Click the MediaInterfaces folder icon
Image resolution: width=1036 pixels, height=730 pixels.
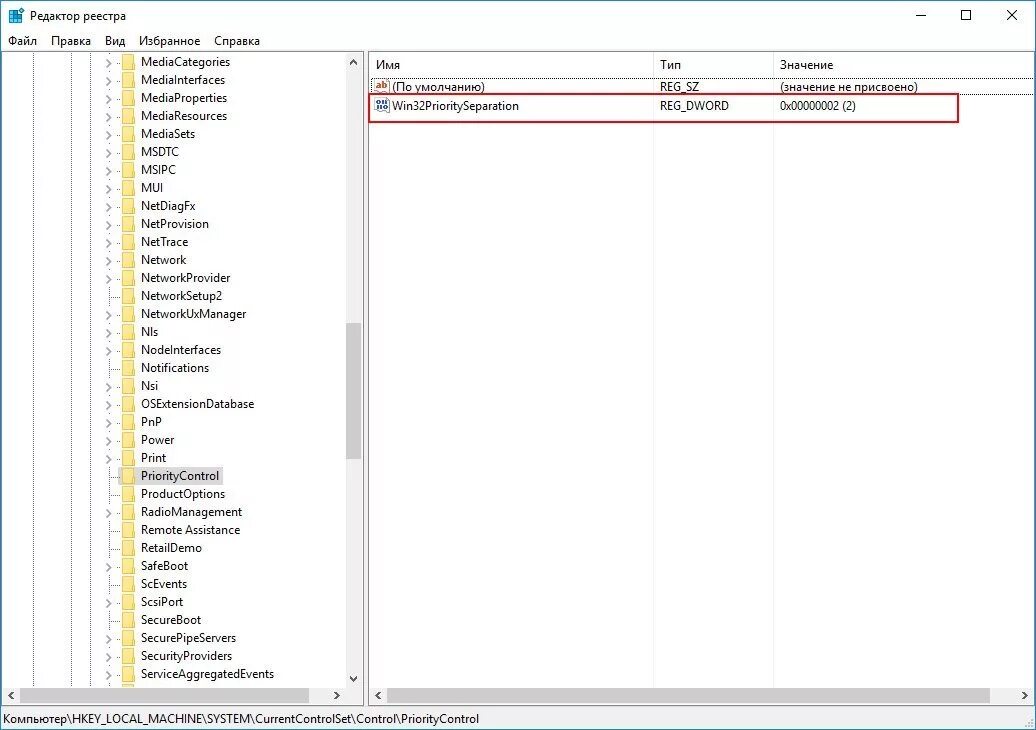tap(128, 80)
